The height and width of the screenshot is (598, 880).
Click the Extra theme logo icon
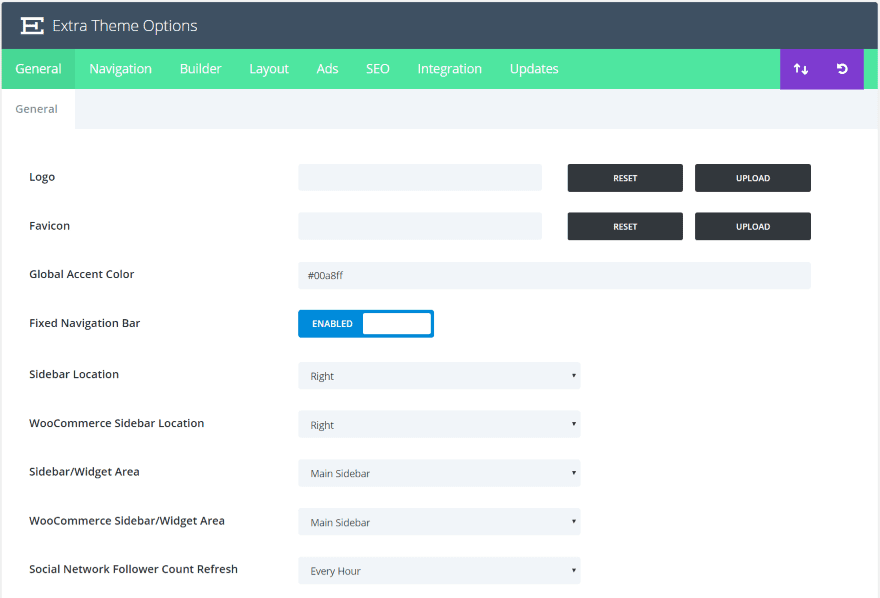[x=32, y=26]
